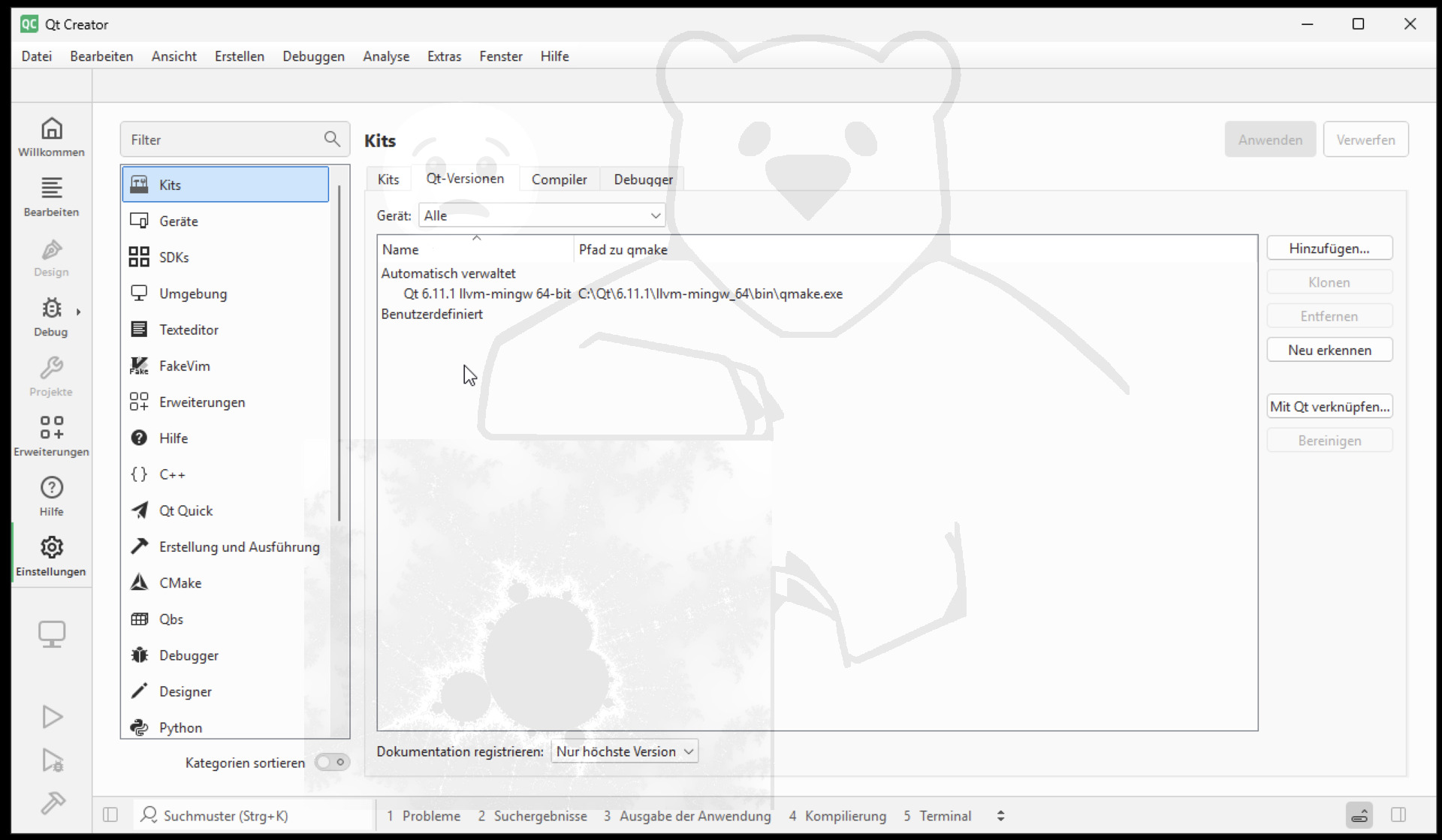This screenshot has width=1442, height=840.
Task: Open the Texteditor settings category
Action: [x=225, y=330]
